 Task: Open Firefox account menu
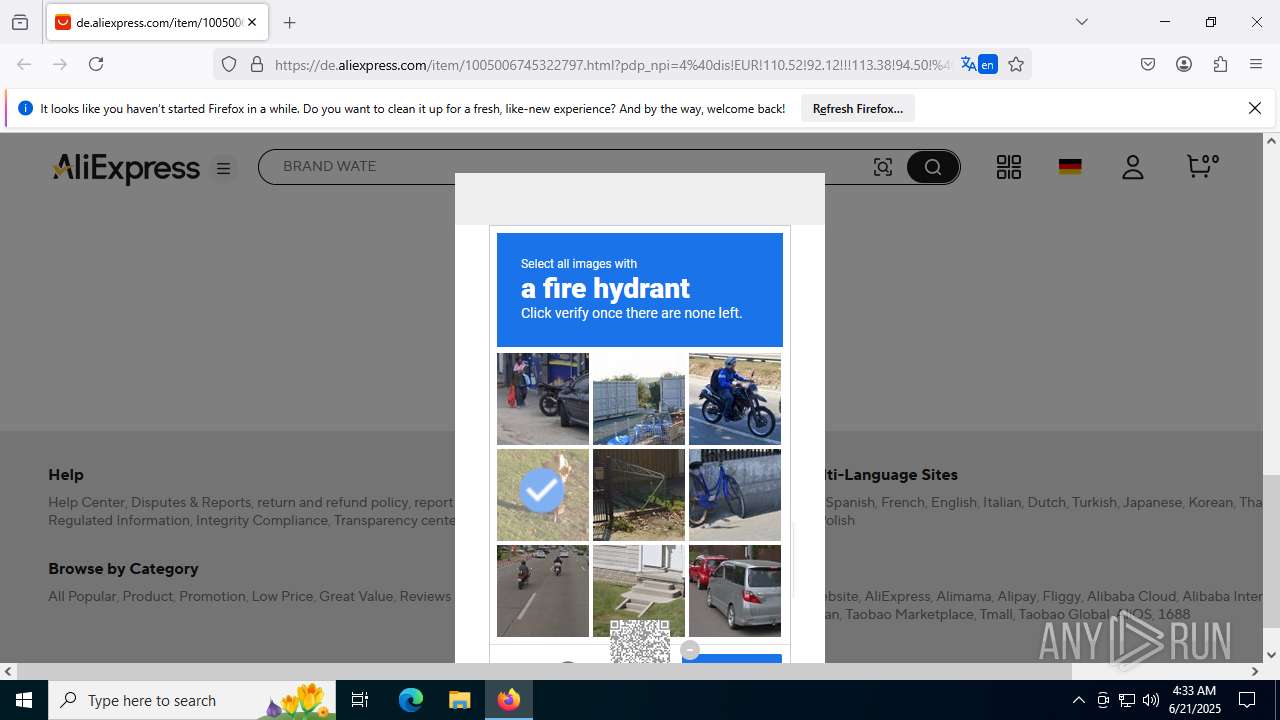[1184, 64]
